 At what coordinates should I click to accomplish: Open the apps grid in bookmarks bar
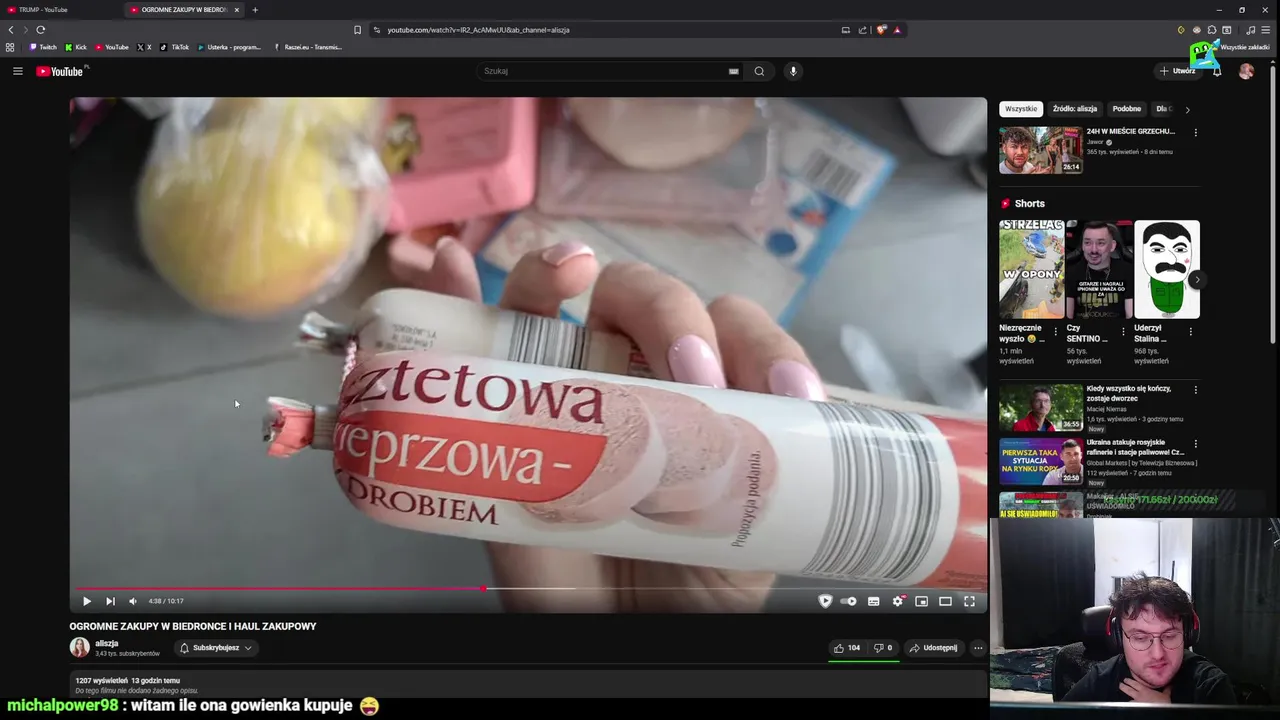pyautogui.click(x=10, y=47)
